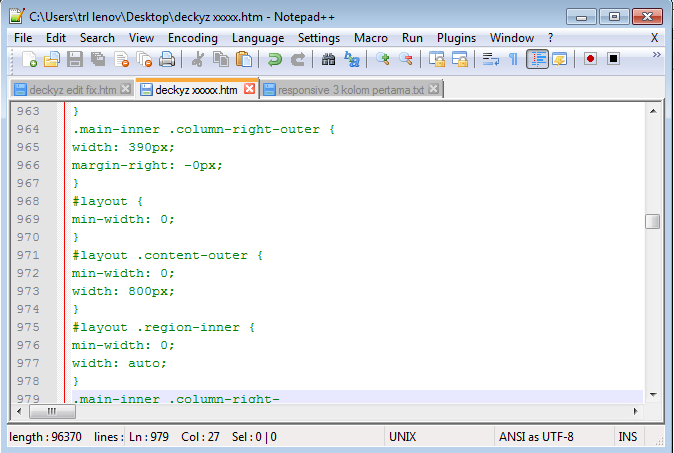Cut the selection with the scissors icon
This screenshot has width=674, height=453.
198,59
